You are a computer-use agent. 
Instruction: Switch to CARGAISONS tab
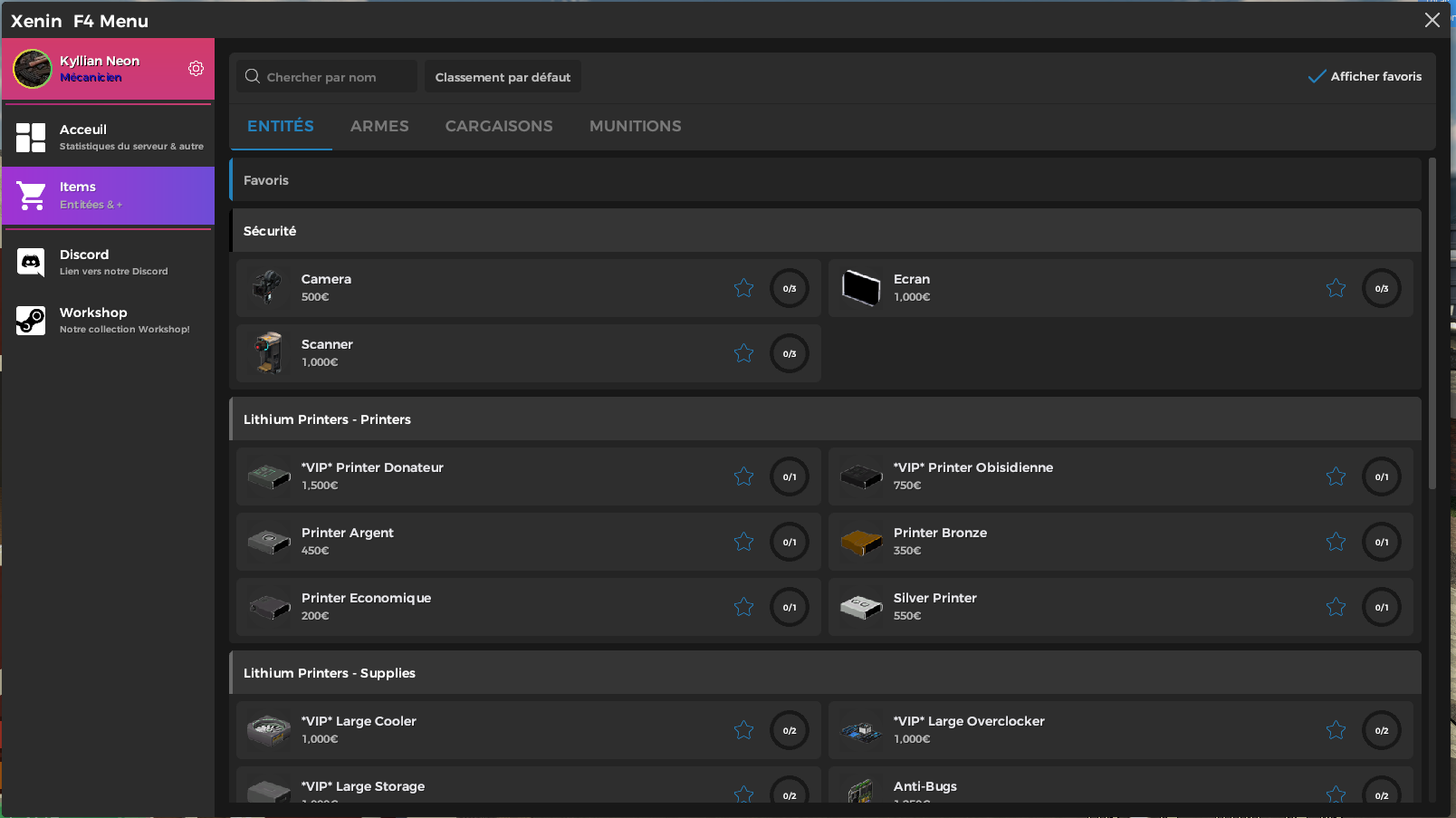click(x=499, y=126)
